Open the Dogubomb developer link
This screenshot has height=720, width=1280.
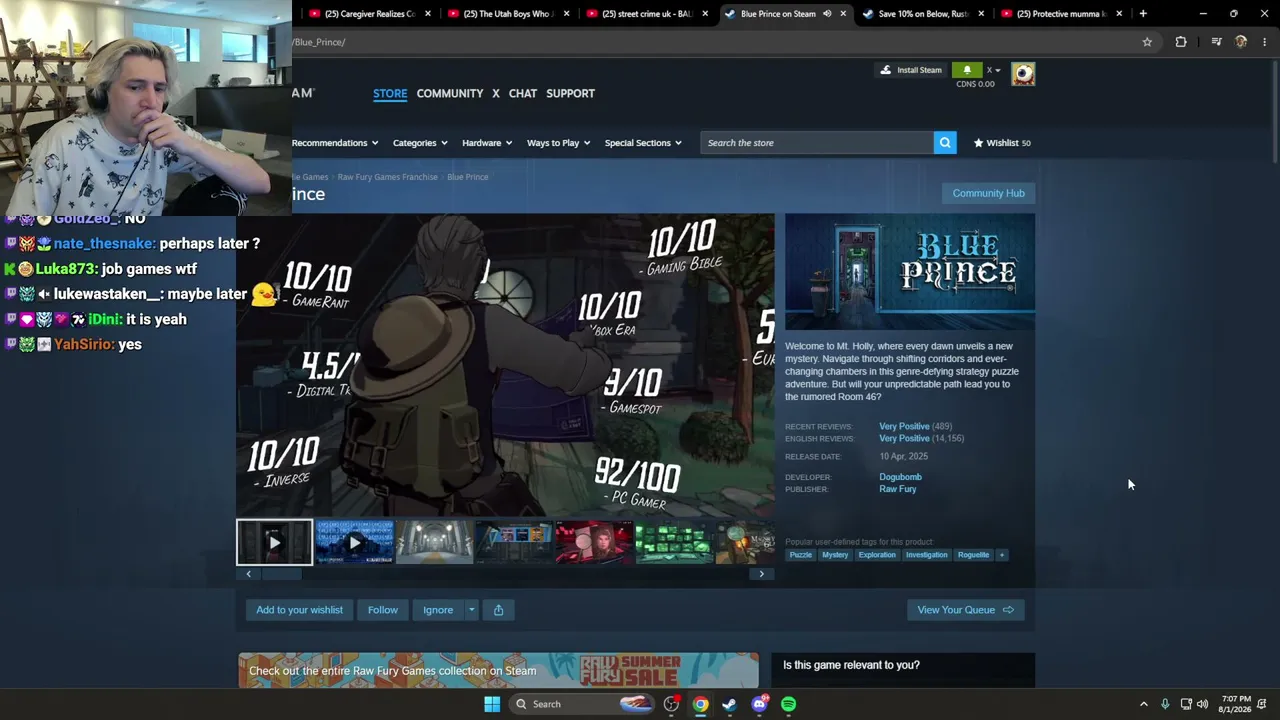(x=900, y=477)
